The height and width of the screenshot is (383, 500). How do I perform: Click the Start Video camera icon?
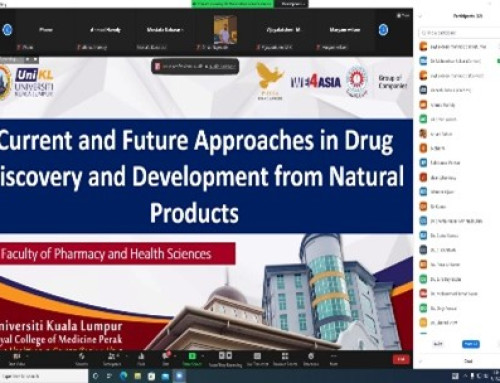point(17,357)
